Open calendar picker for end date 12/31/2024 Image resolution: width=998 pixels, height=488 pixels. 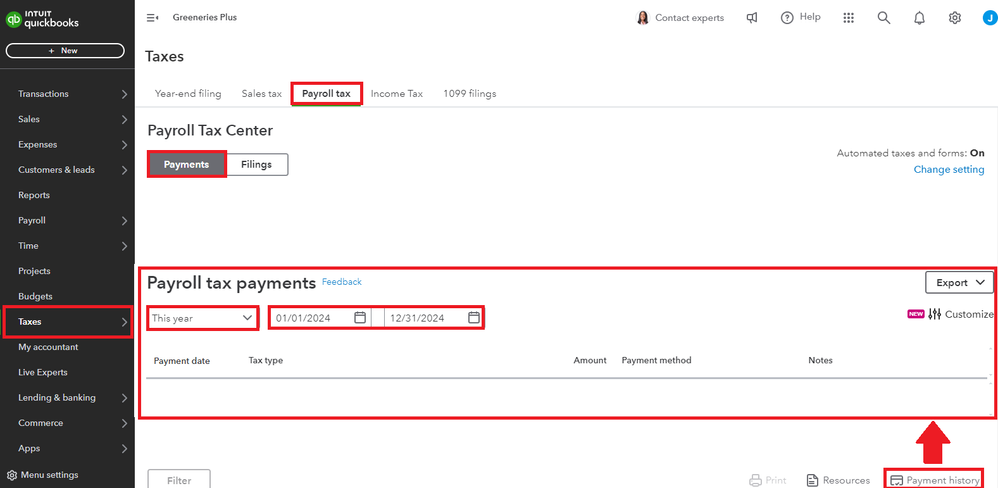point(474,317)
